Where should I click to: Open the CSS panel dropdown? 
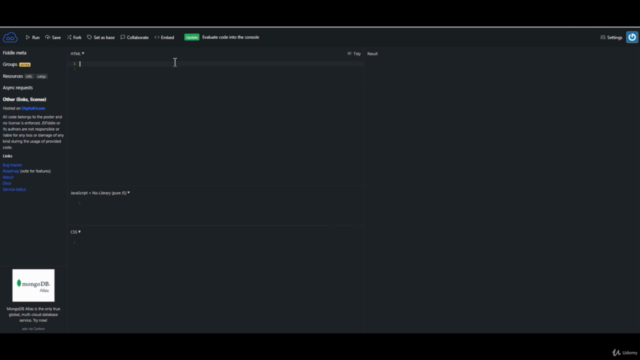pyautogui.click(x=76, y=232)
